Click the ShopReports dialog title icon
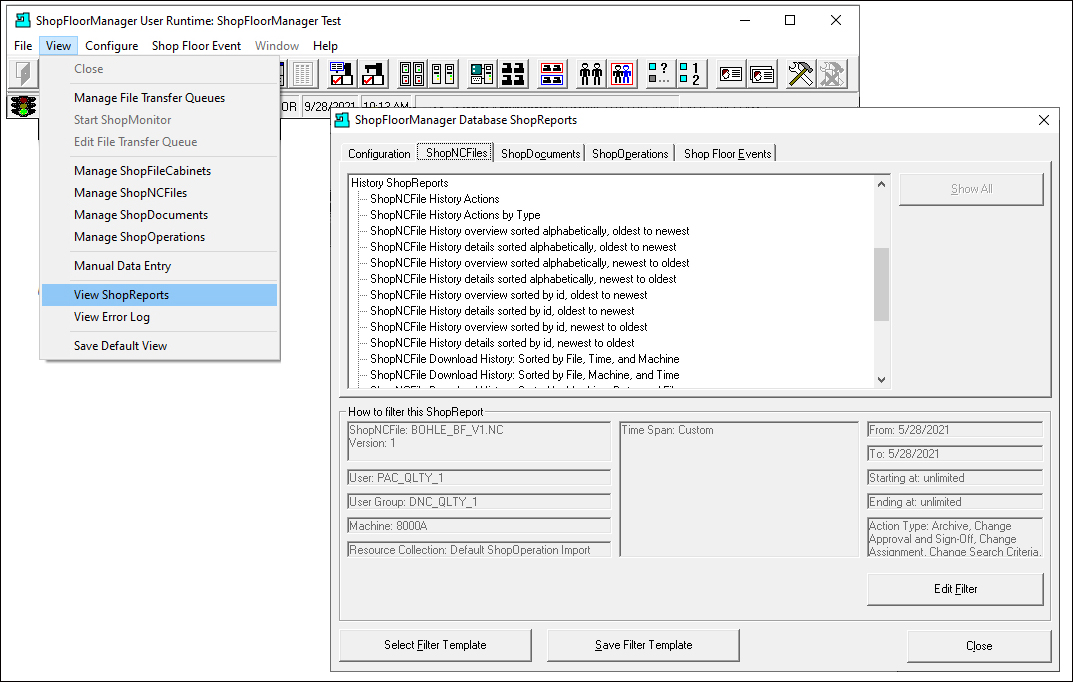1073x682 pixels. pyautogui.click(x=341, y=120)
